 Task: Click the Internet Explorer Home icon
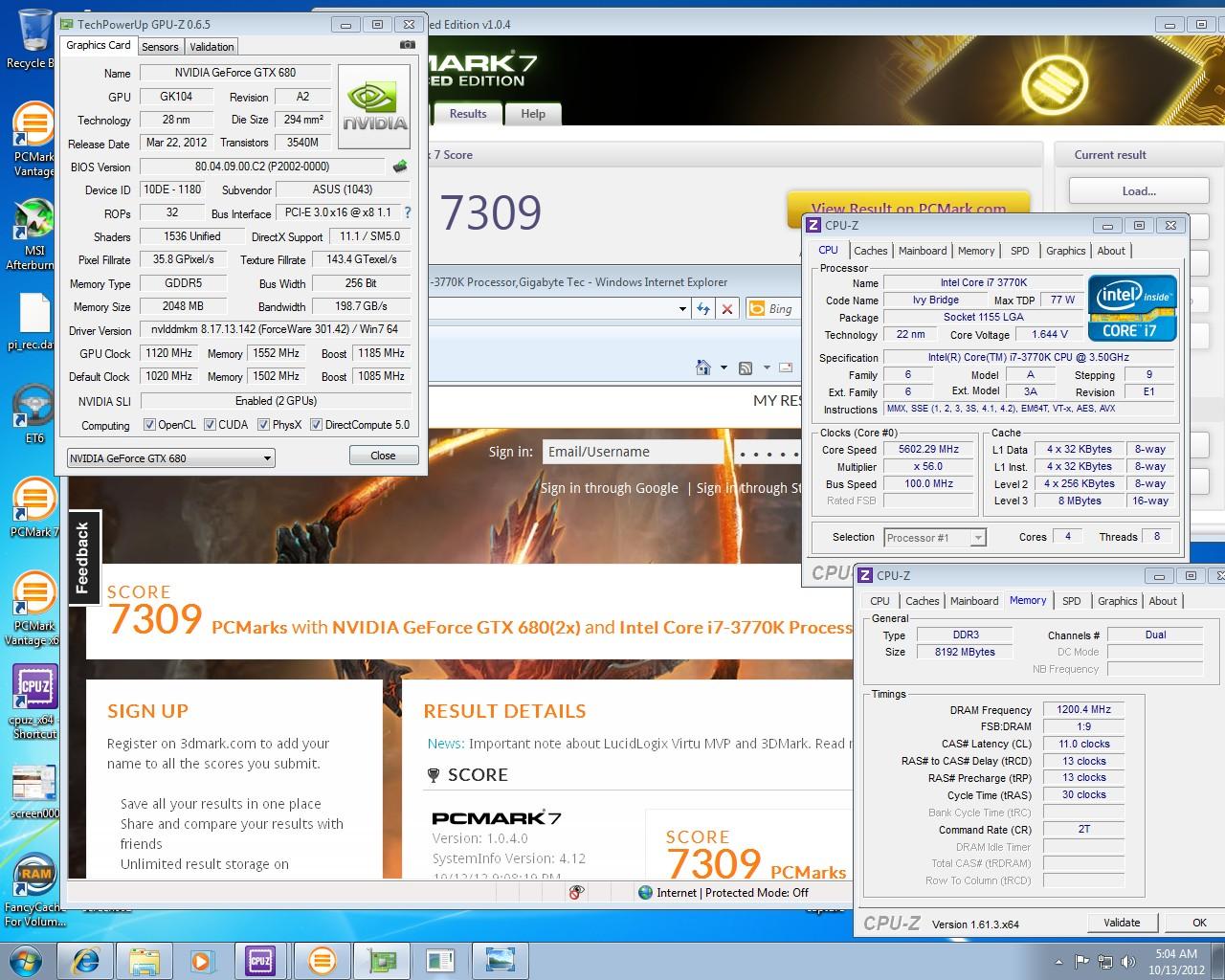point(703,367)
